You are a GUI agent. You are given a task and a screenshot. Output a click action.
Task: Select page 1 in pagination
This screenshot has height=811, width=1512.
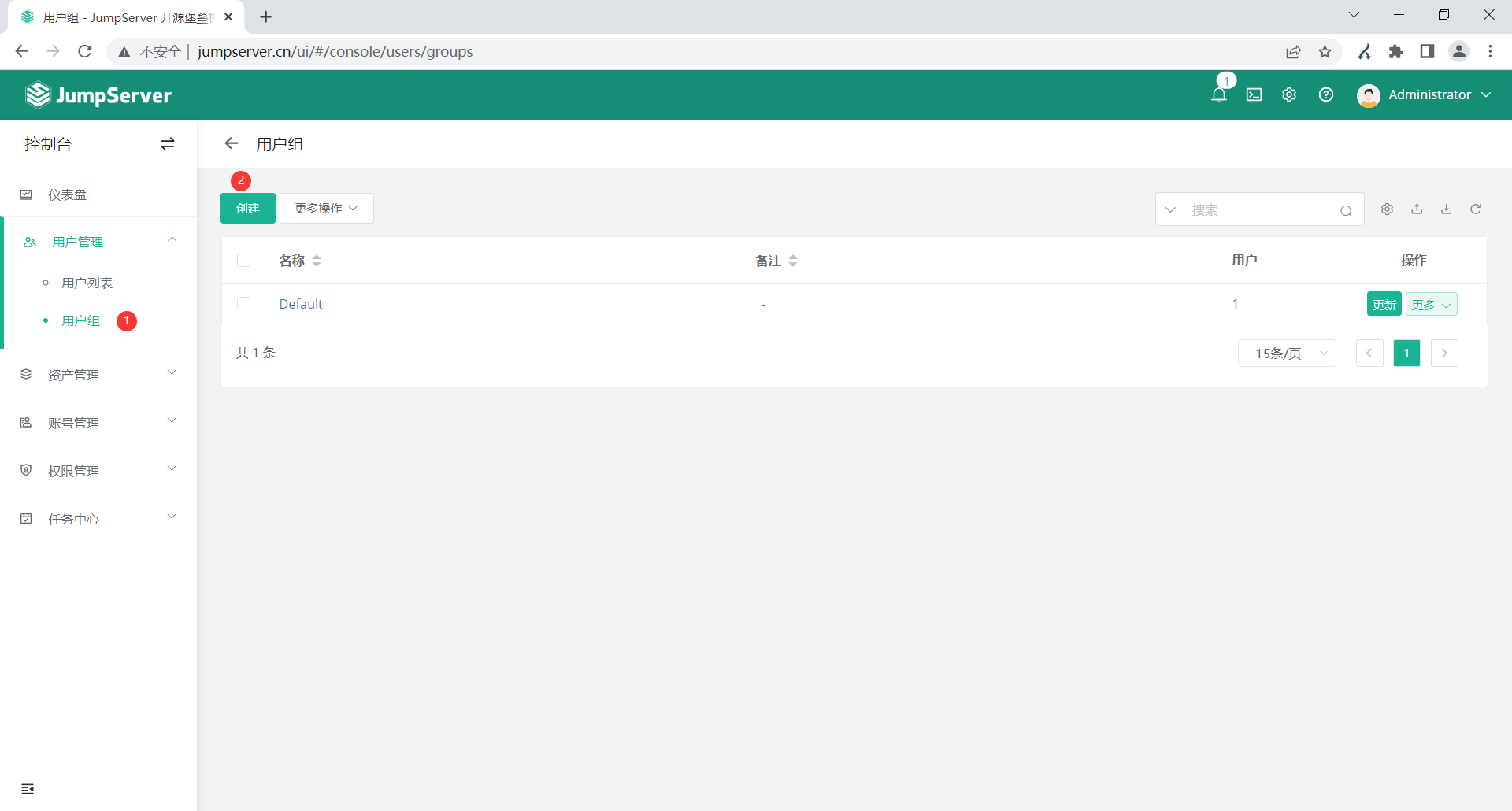pyautogui.click(x=1406, y=354)
